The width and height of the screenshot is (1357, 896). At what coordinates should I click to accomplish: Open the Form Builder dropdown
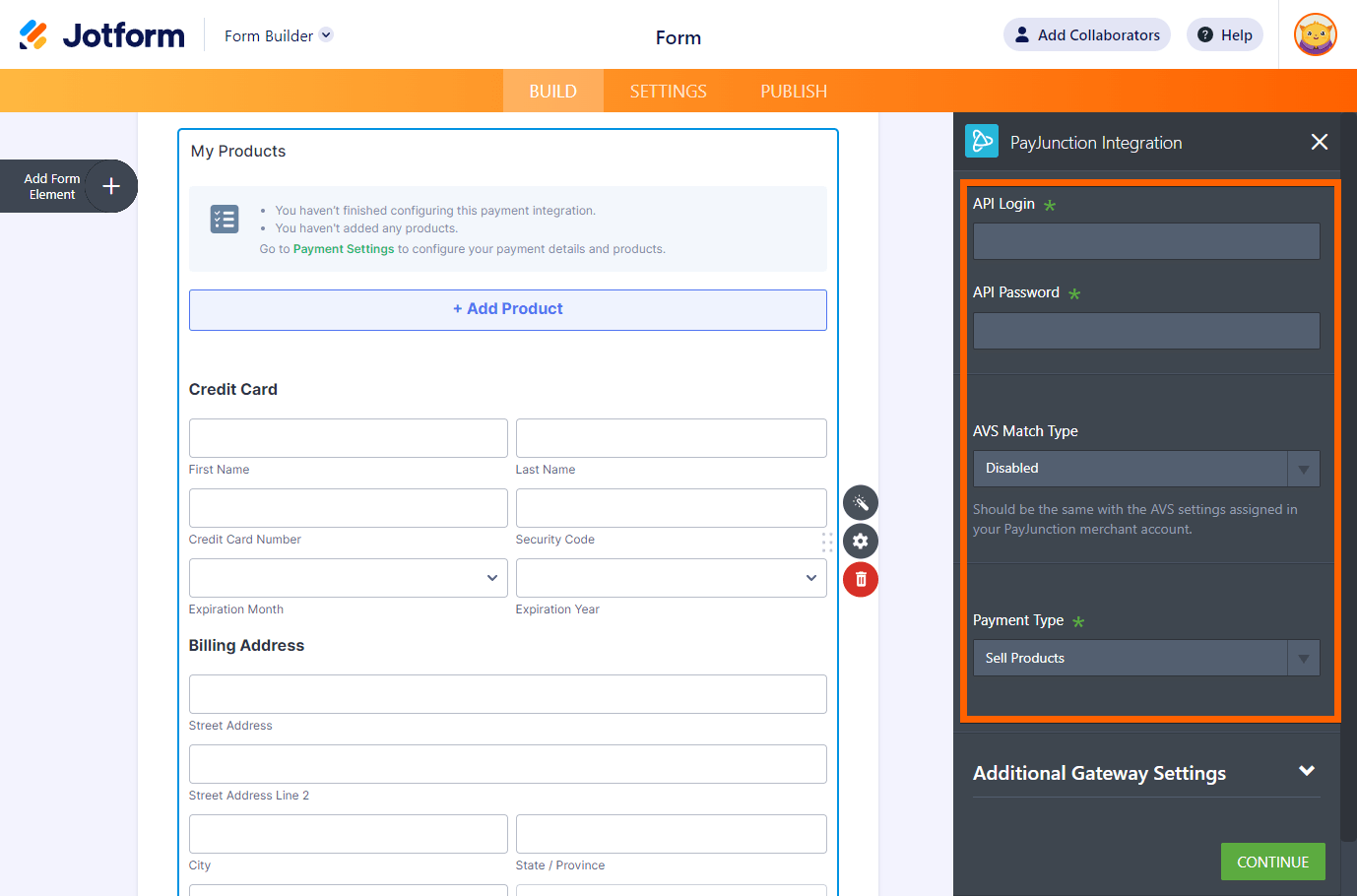pyautogui.click(x=279, y=35)
